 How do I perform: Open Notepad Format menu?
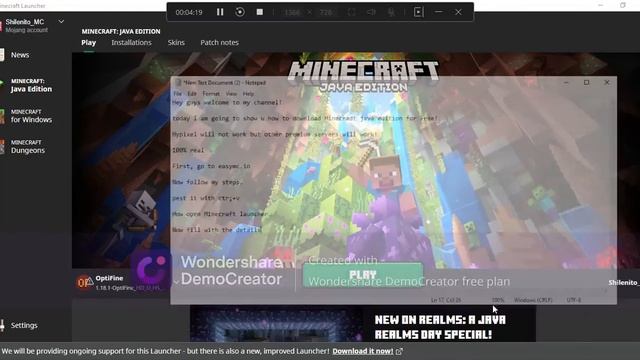click(211, 93)
